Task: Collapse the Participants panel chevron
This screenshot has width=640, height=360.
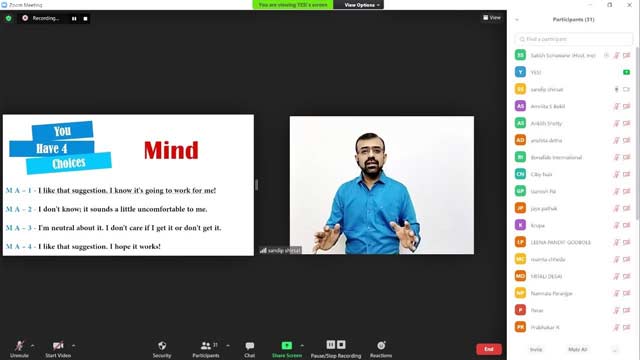Action: coord(517,20)
